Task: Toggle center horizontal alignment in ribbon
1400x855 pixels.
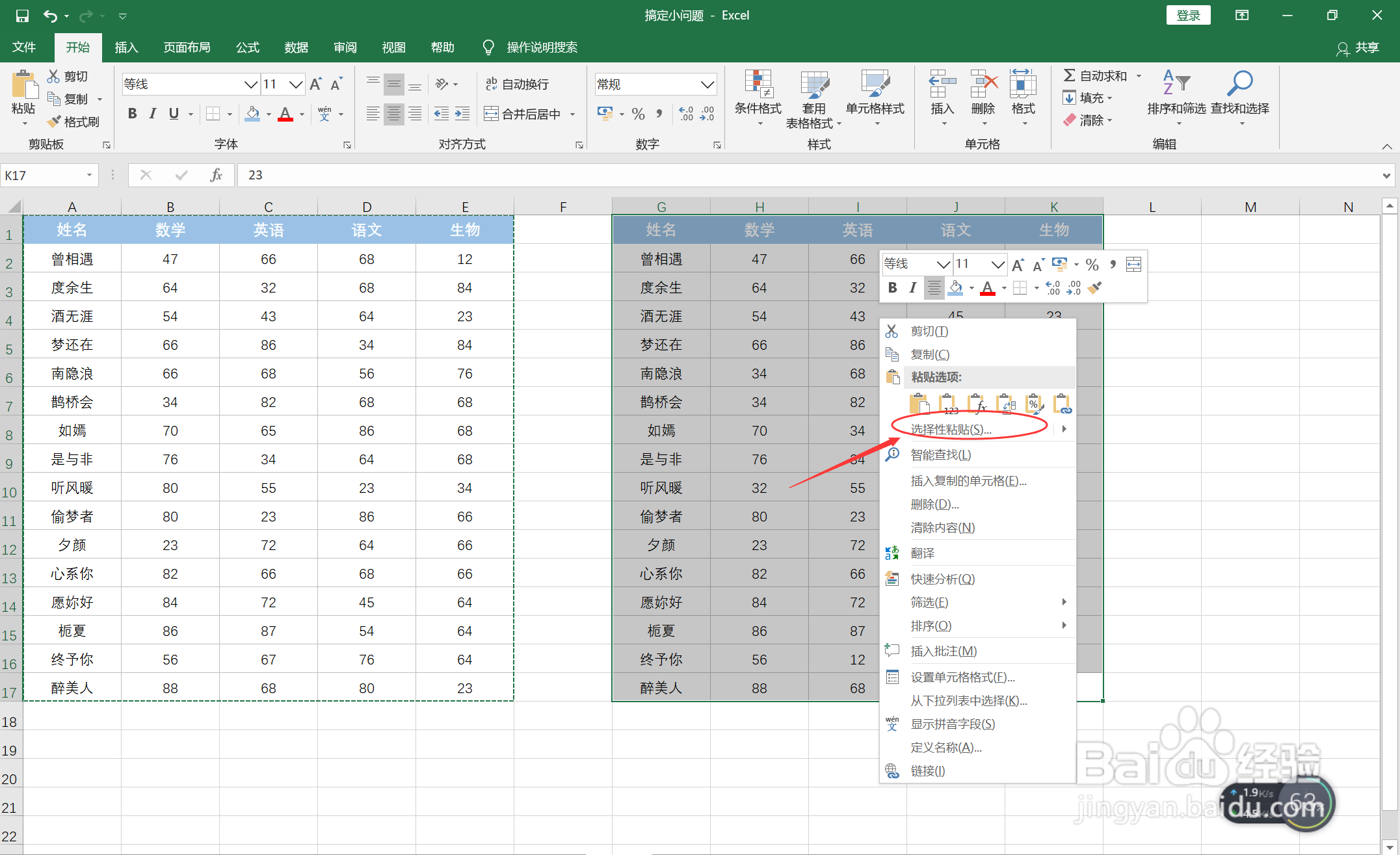Action: pyautogui.click(x=393, y=114)
